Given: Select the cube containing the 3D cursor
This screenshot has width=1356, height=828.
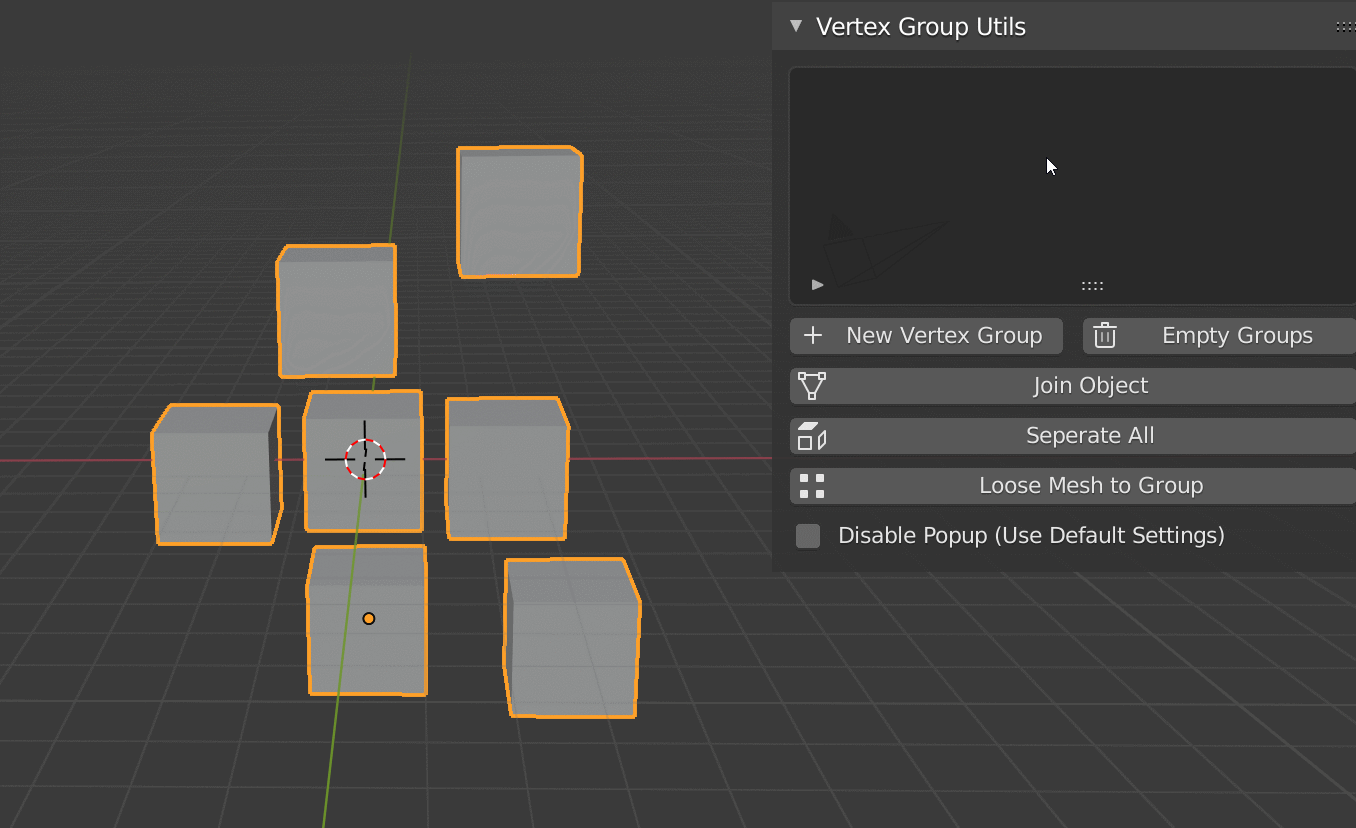Looking at the screenshot, I should tap(363, 460).
